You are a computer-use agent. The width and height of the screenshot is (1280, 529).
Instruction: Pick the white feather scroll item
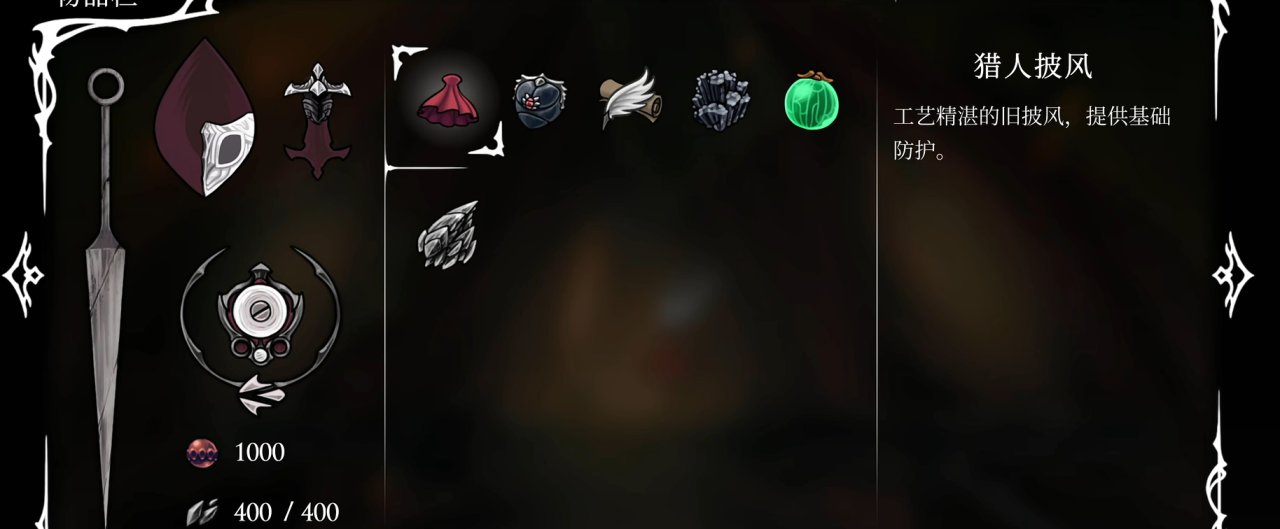tap(630, 99)
